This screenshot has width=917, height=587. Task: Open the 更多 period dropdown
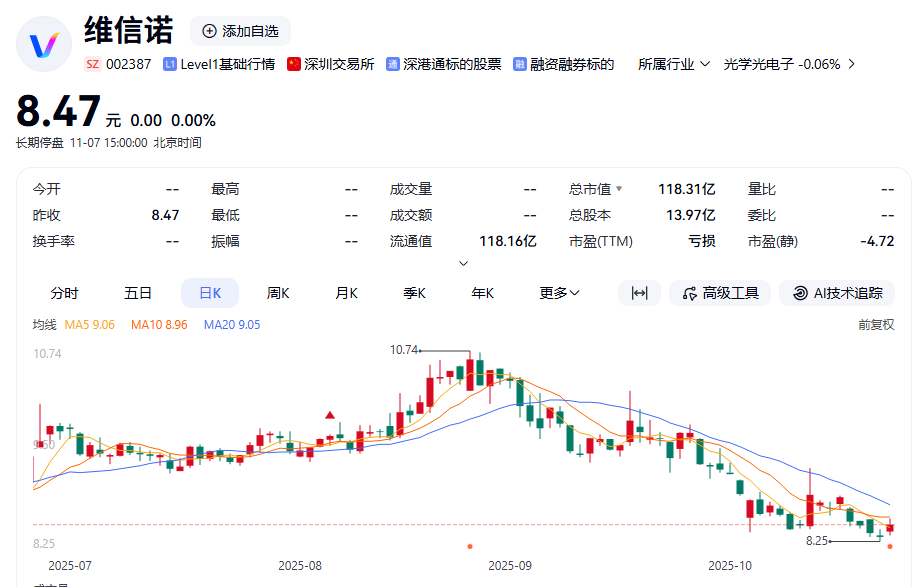(560, 293)
